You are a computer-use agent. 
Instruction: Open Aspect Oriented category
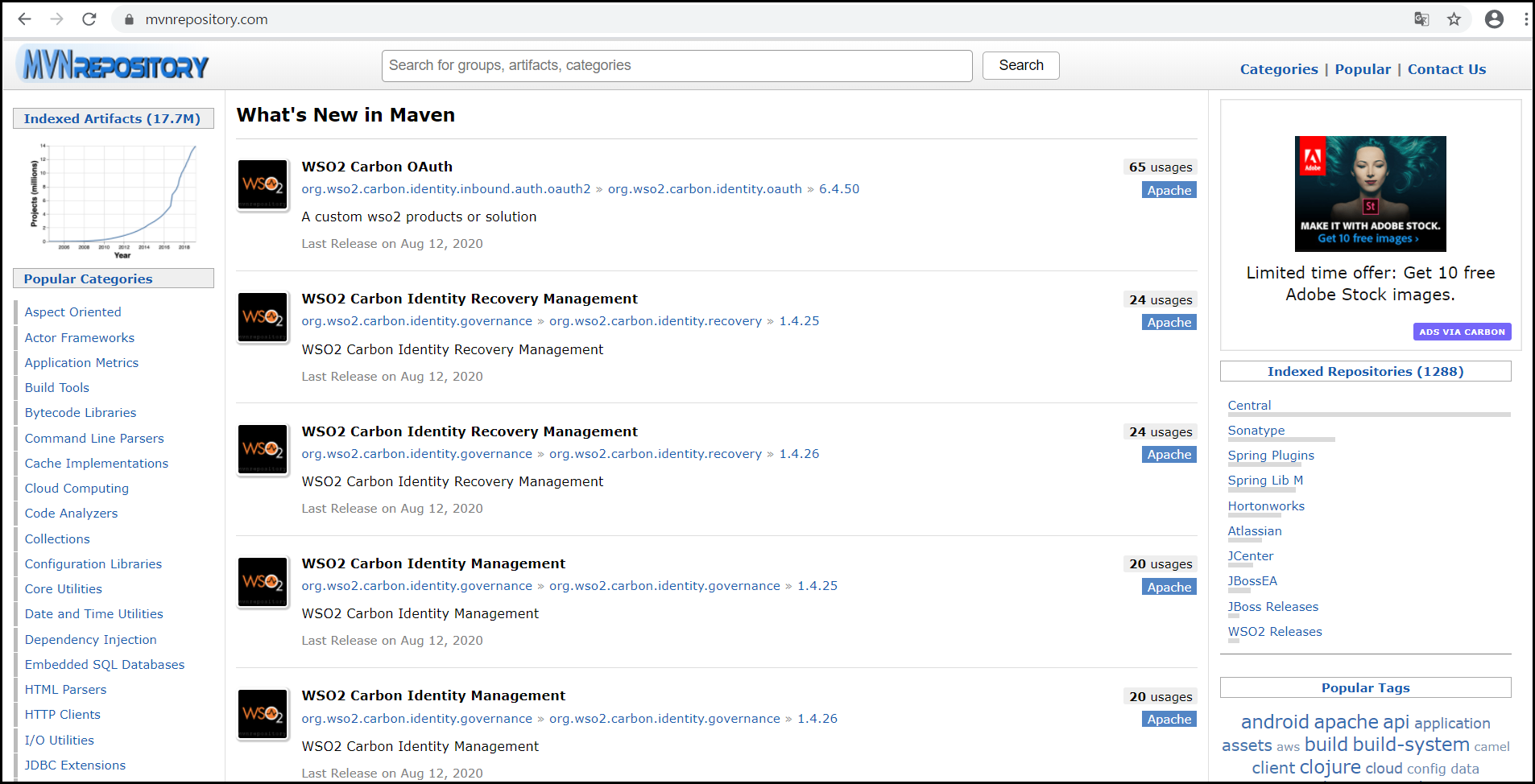pos(72,312)
